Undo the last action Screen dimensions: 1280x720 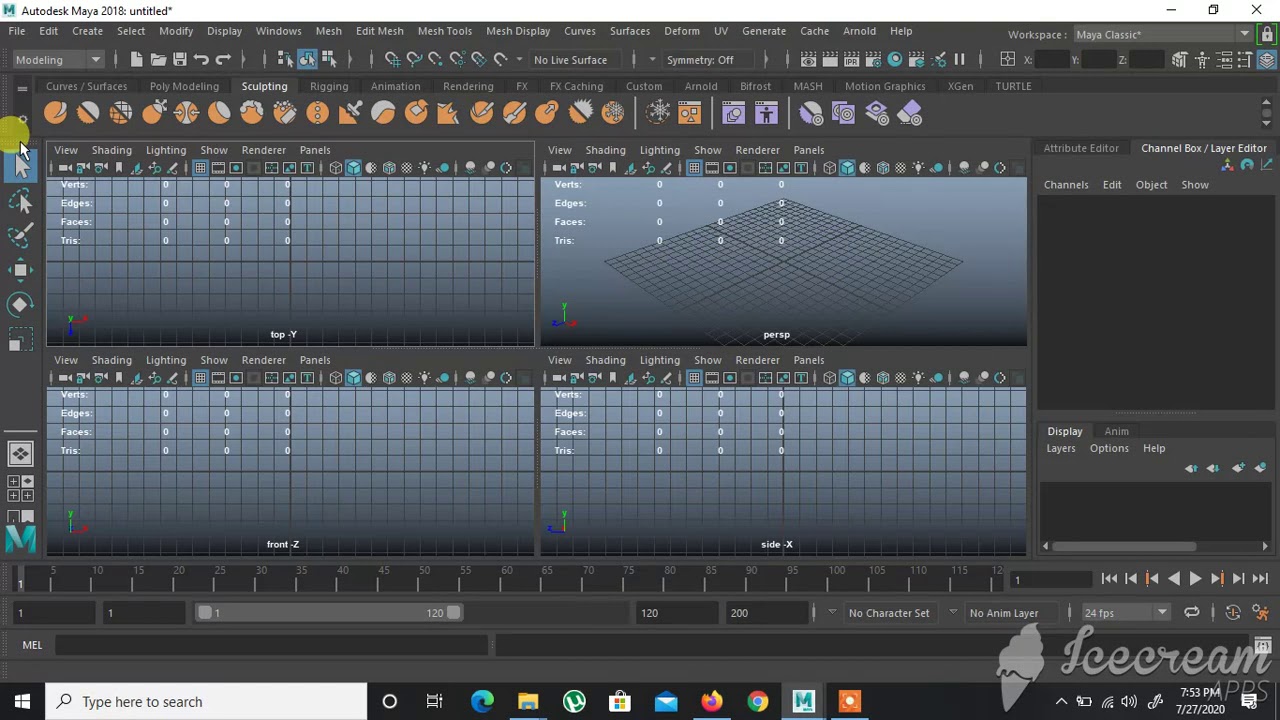tap(201, 60)
